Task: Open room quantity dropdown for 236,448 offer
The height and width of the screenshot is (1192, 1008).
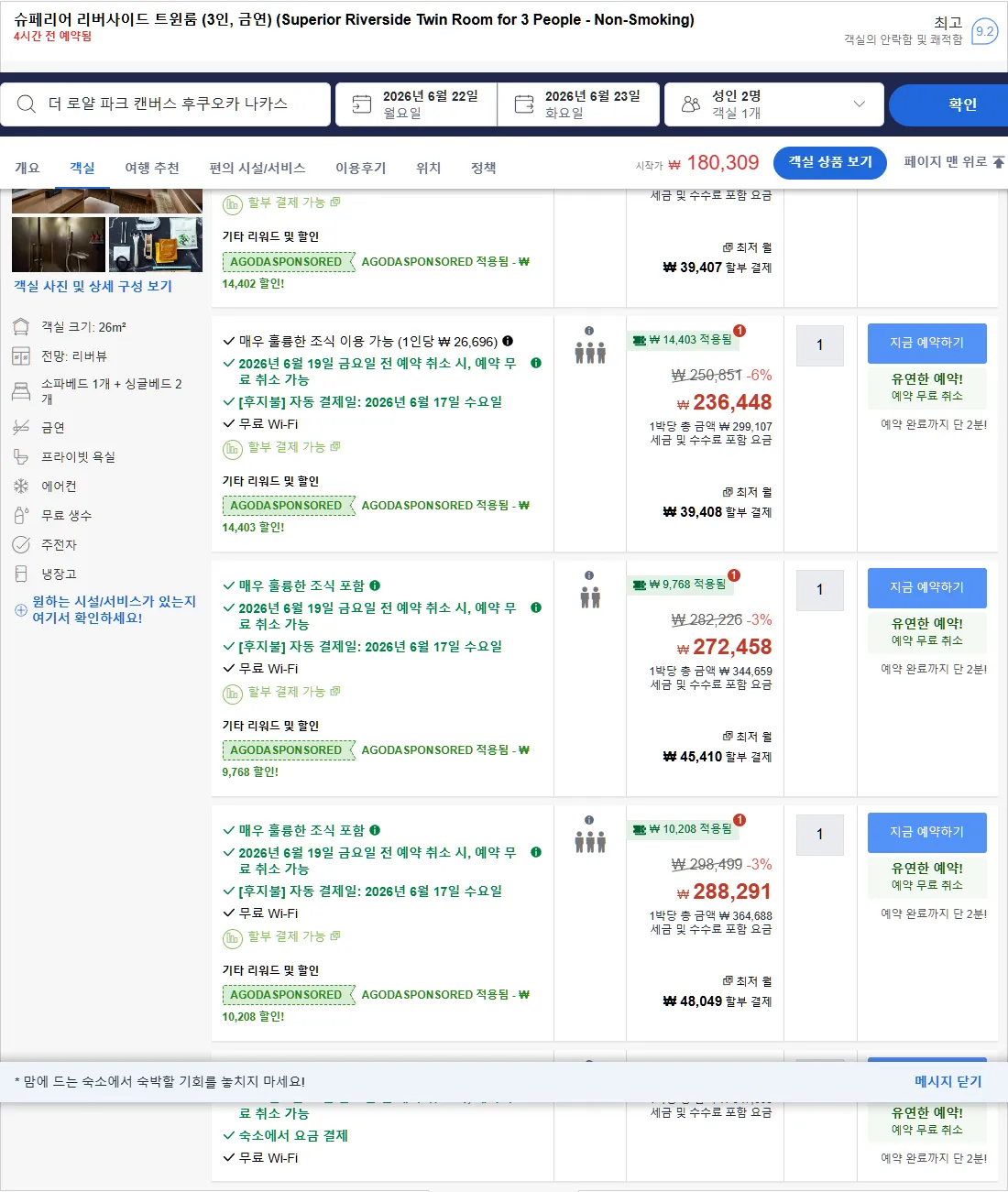Action: tap(820, 345)
